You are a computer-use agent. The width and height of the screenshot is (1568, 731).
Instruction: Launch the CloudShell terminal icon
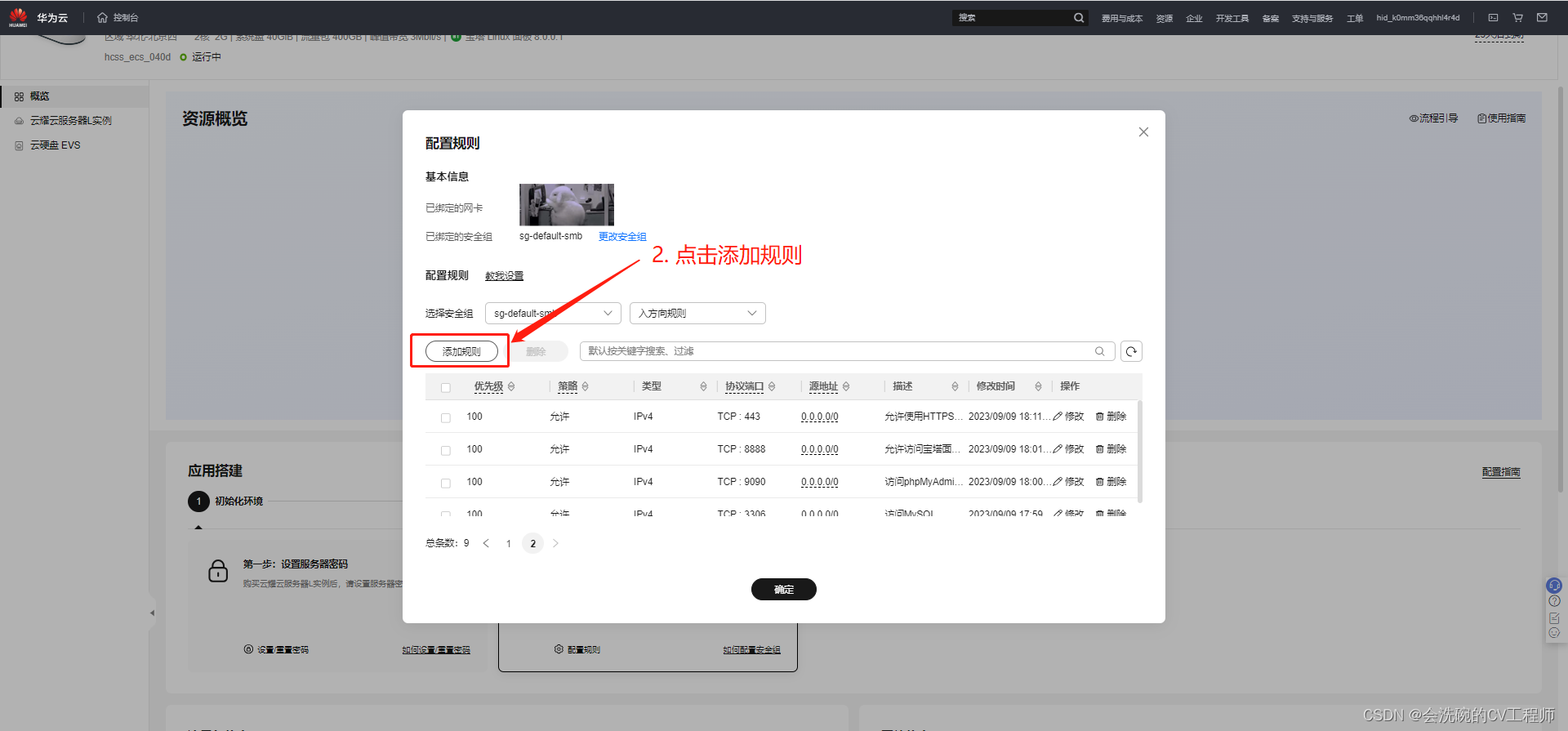(x=1493, y=17)
